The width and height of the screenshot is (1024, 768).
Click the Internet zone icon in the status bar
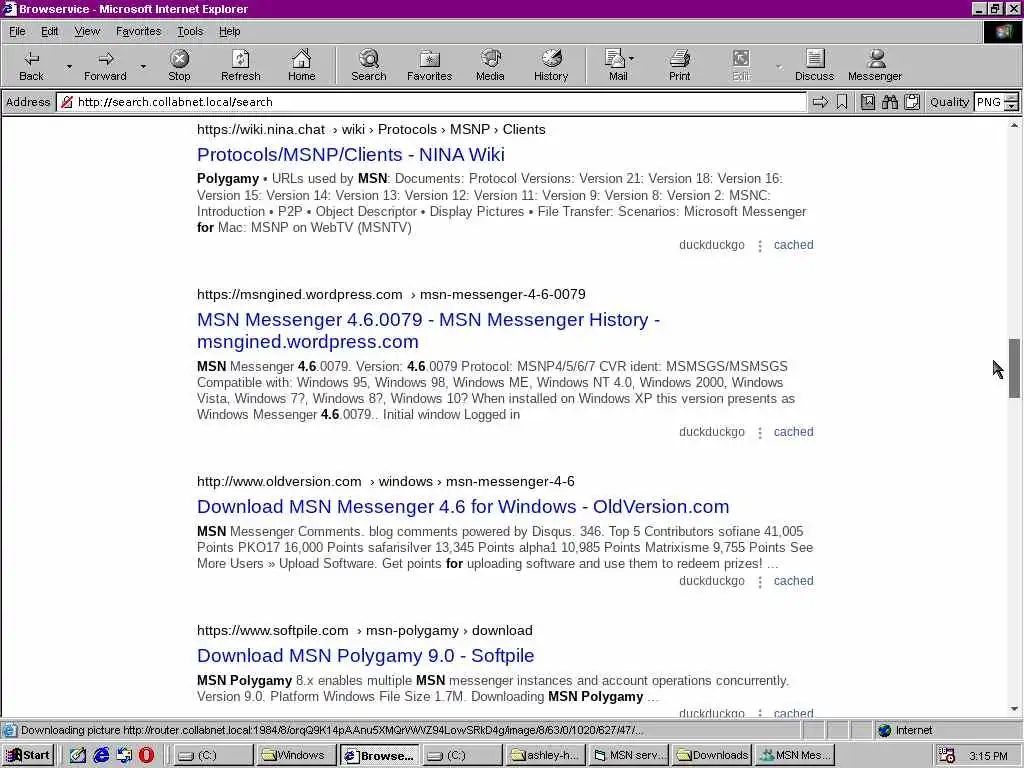click(885, 730)
